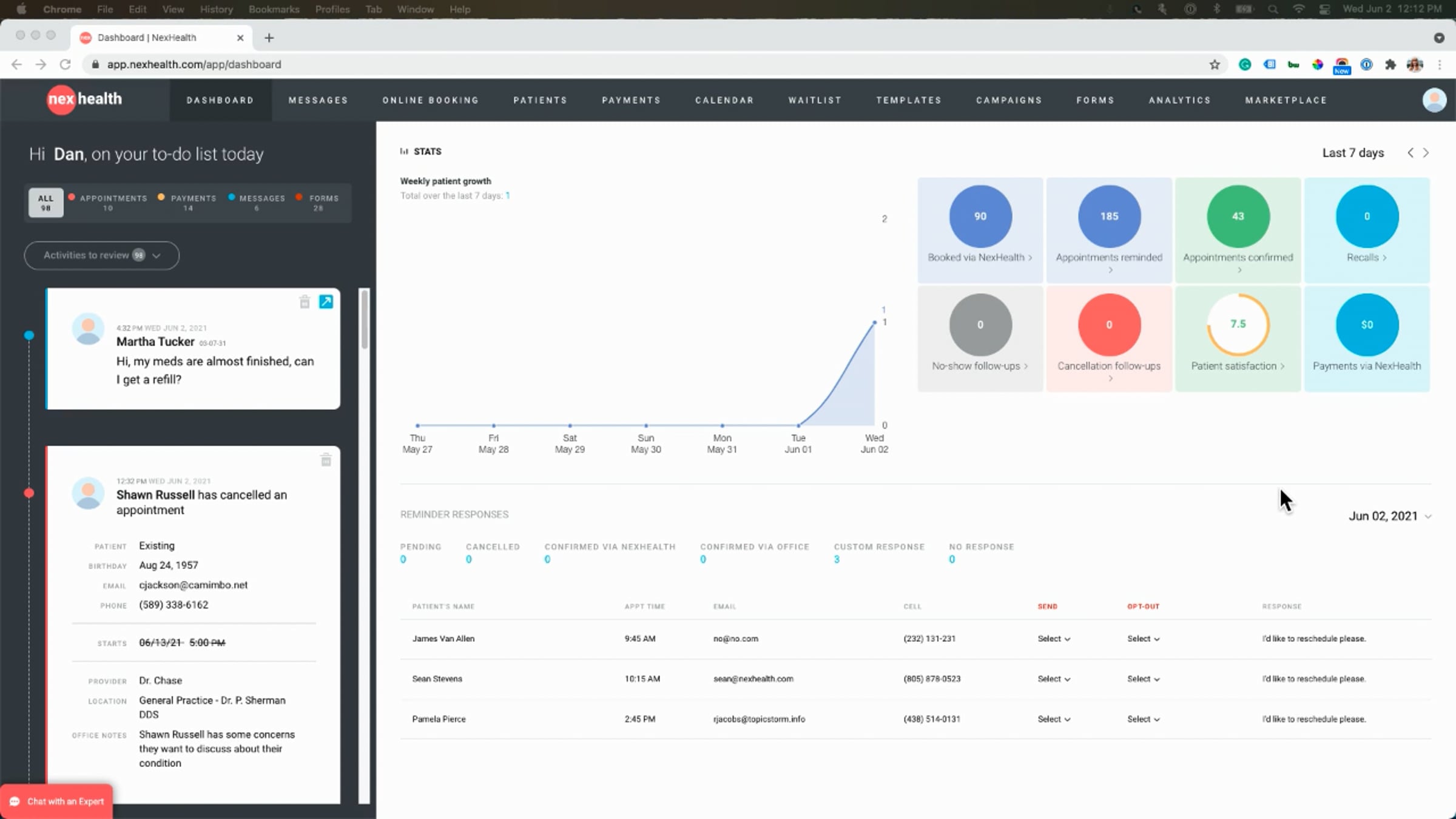Open Martha Tucker's message with the arrow icon
This screenshot has height=819, width=1456.
coord(326,302)
